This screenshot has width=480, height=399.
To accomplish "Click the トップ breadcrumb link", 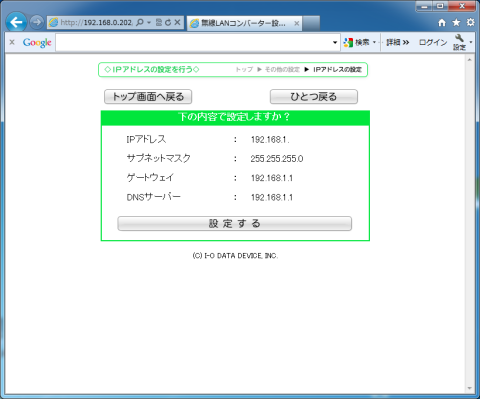I will point(244,69).
